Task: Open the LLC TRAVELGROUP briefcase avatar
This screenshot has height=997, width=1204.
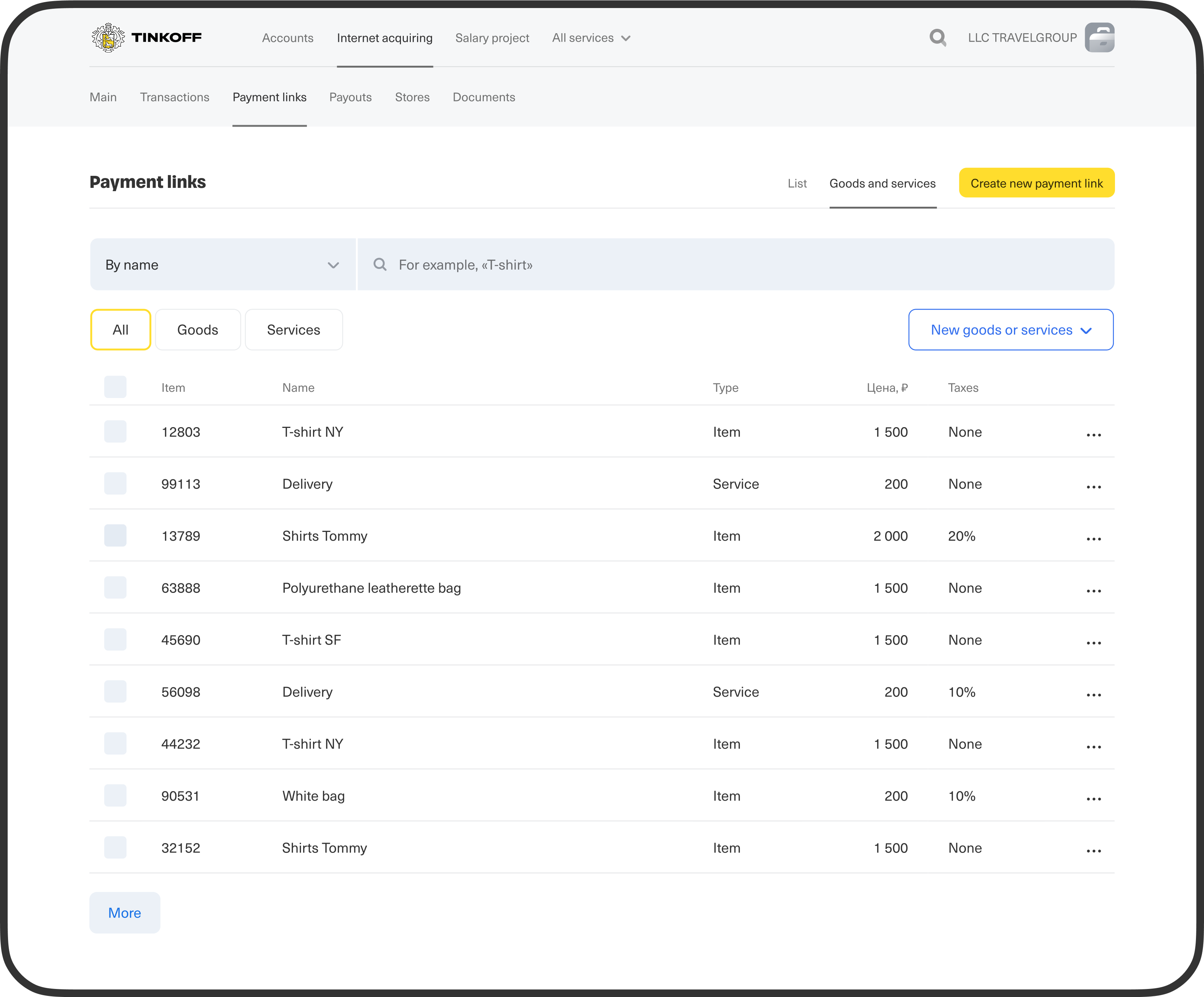Action: 1099,38
